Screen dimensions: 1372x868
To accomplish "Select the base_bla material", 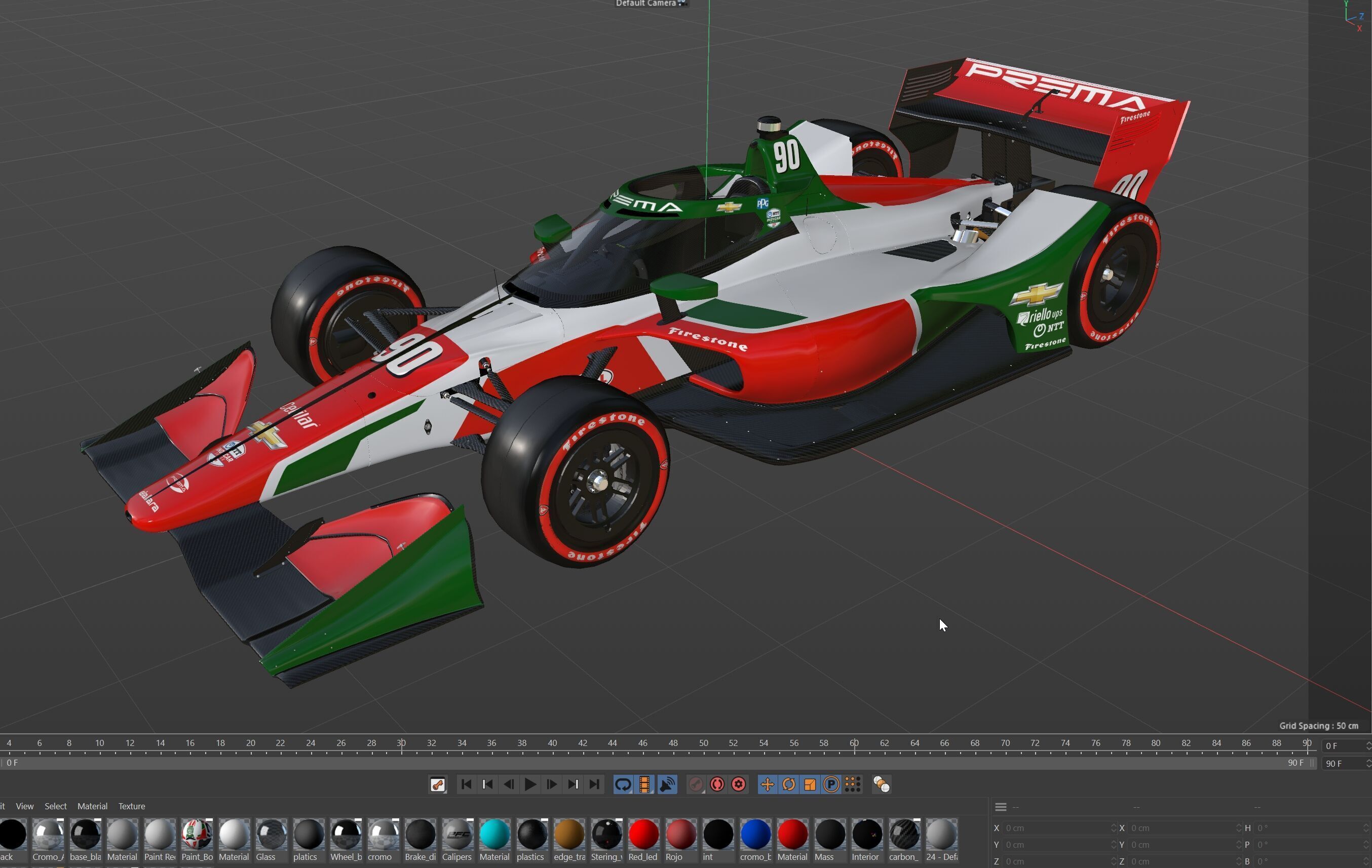I will pos(86,835).
